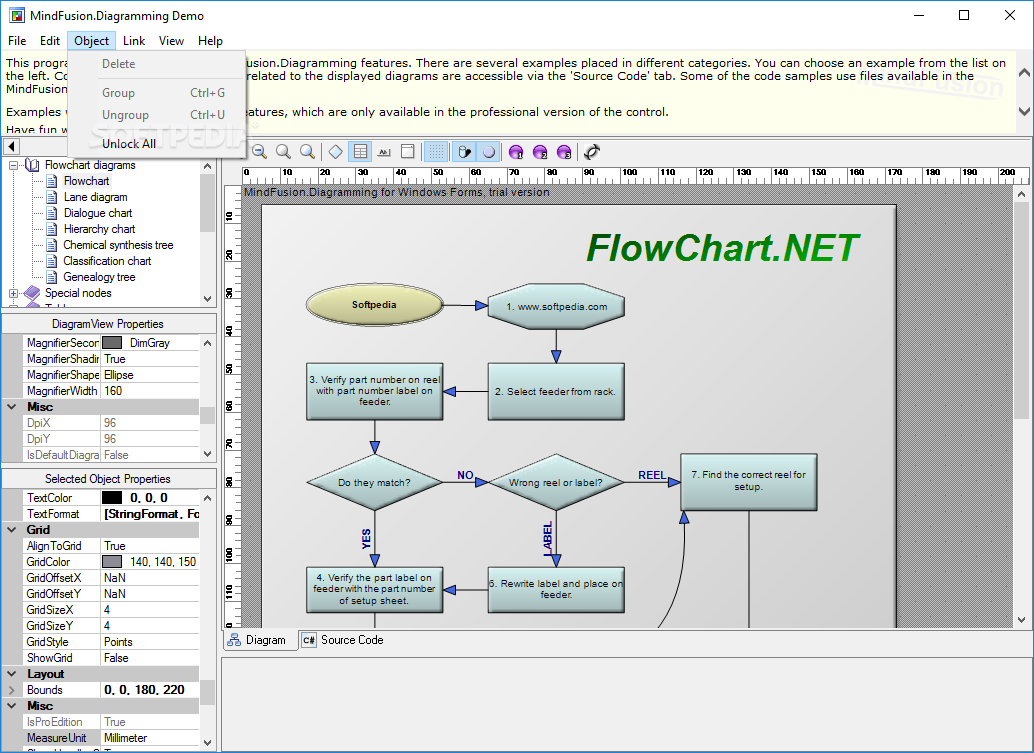Collapse the Layout property category
The width and height of the screenshot is (1034, 753).
click(x=12, y=674)
